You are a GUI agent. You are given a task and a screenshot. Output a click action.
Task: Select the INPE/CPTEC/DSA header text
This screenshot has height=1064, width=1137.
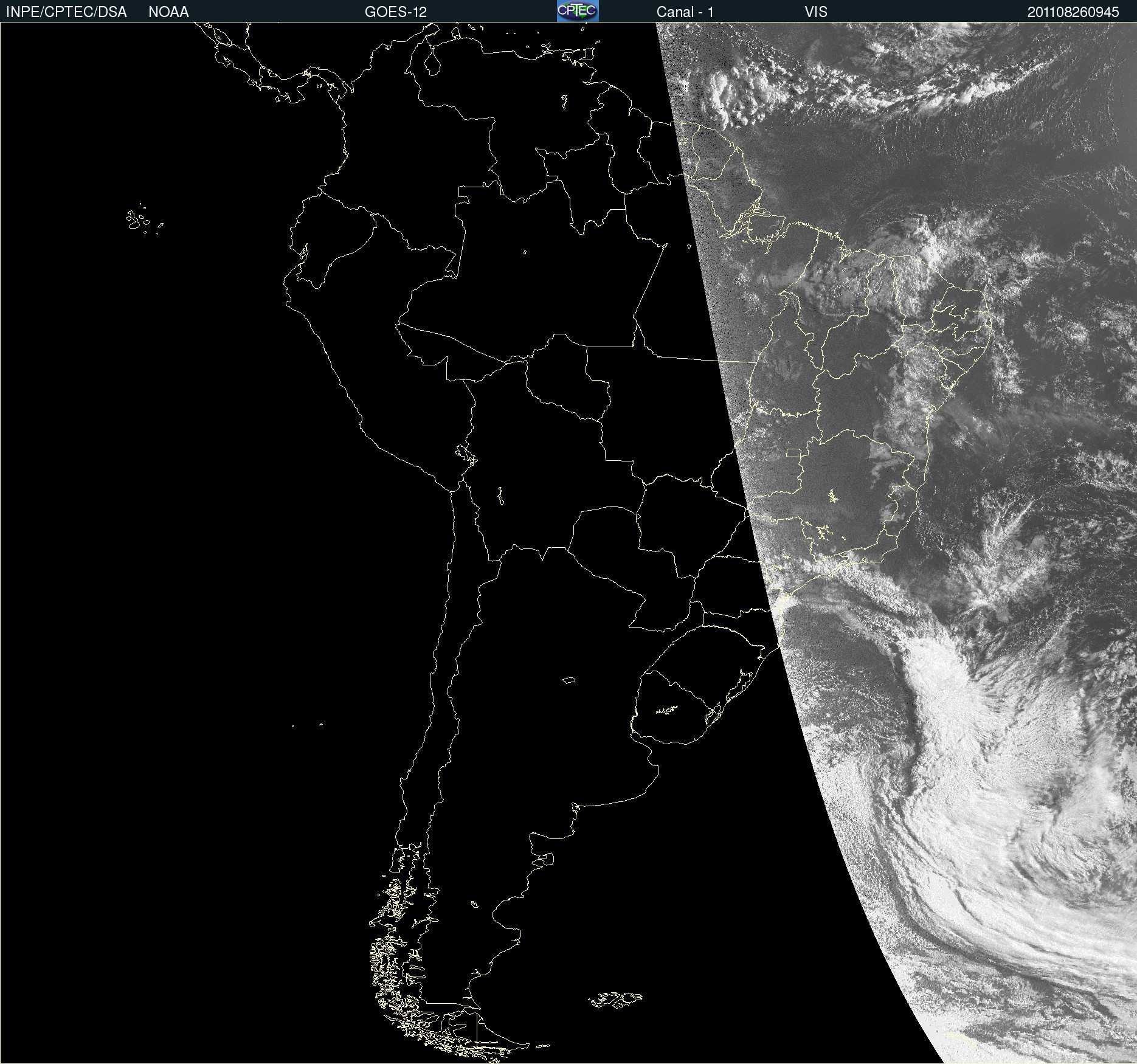click(66, 12)
